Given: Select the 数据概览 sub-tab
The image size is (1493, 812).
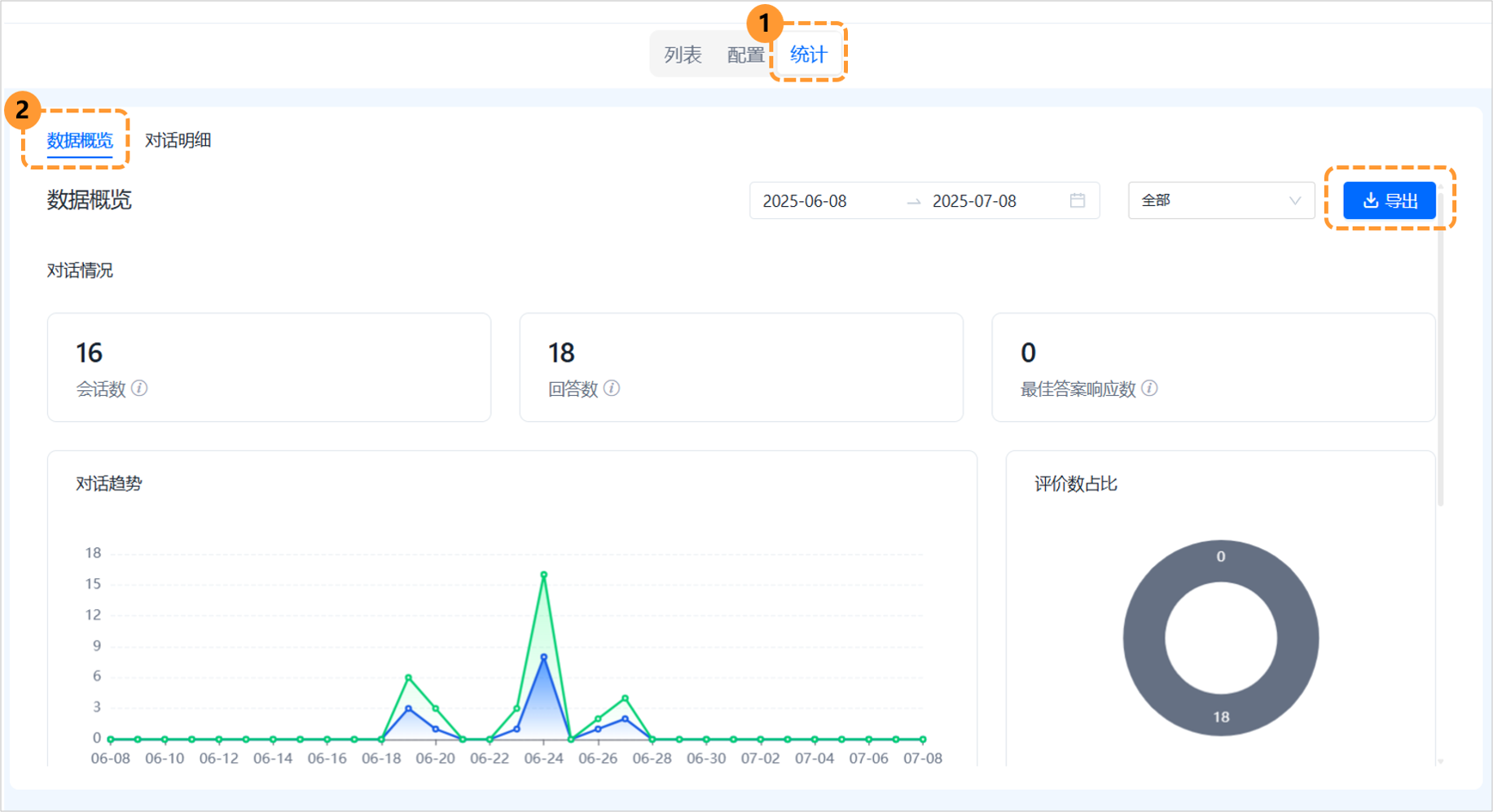Looking at the screenshot, I should click(80, 140).
